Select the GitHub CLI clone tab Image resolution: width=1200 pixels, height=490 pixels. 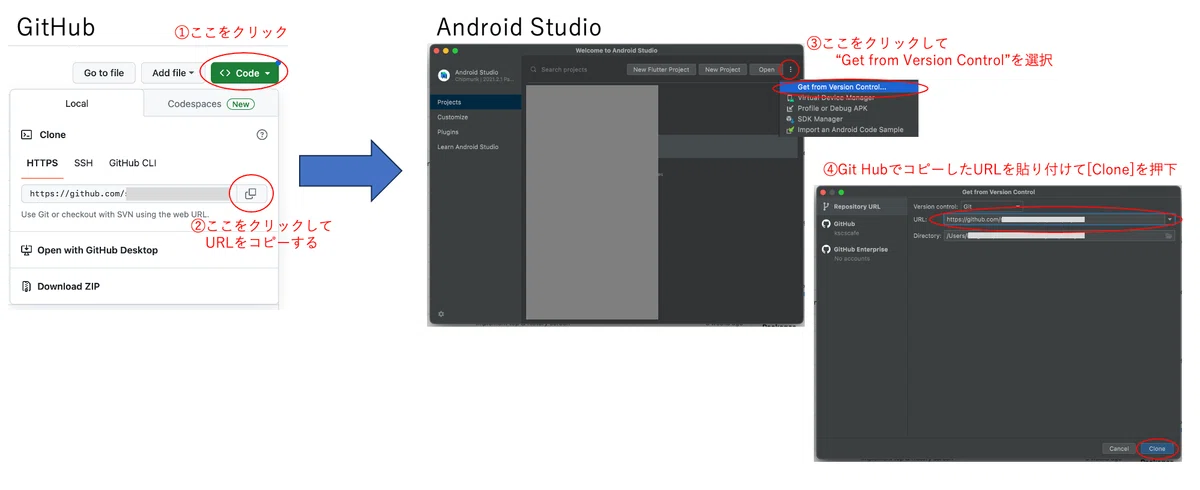(132, 163)
